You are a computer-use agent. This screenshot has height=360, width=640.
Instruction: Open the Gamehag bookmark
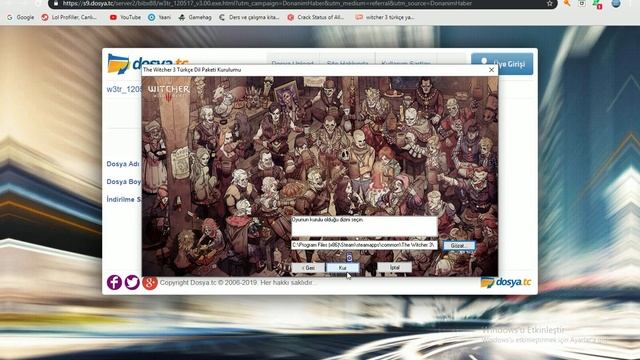(x=195, y=18)
